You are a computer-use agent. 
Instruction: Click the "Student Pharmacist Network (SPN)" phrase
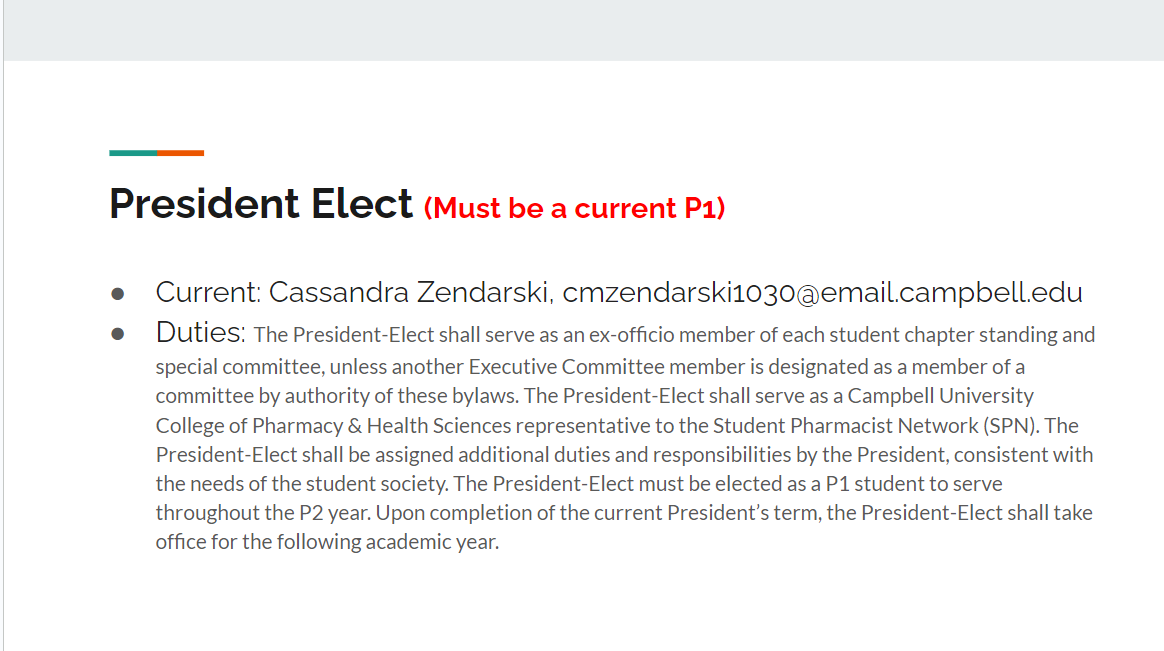tap(874, 426)
